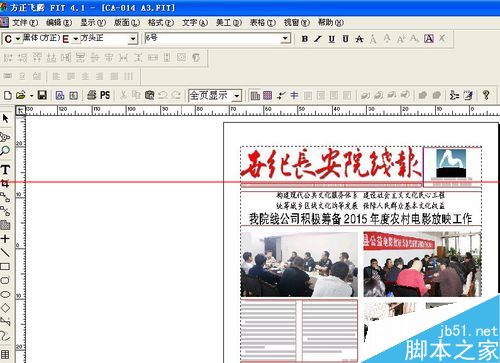Click the right meeting photo with red banner
This screenshot has width=500, height=363.
pos(422,264)
